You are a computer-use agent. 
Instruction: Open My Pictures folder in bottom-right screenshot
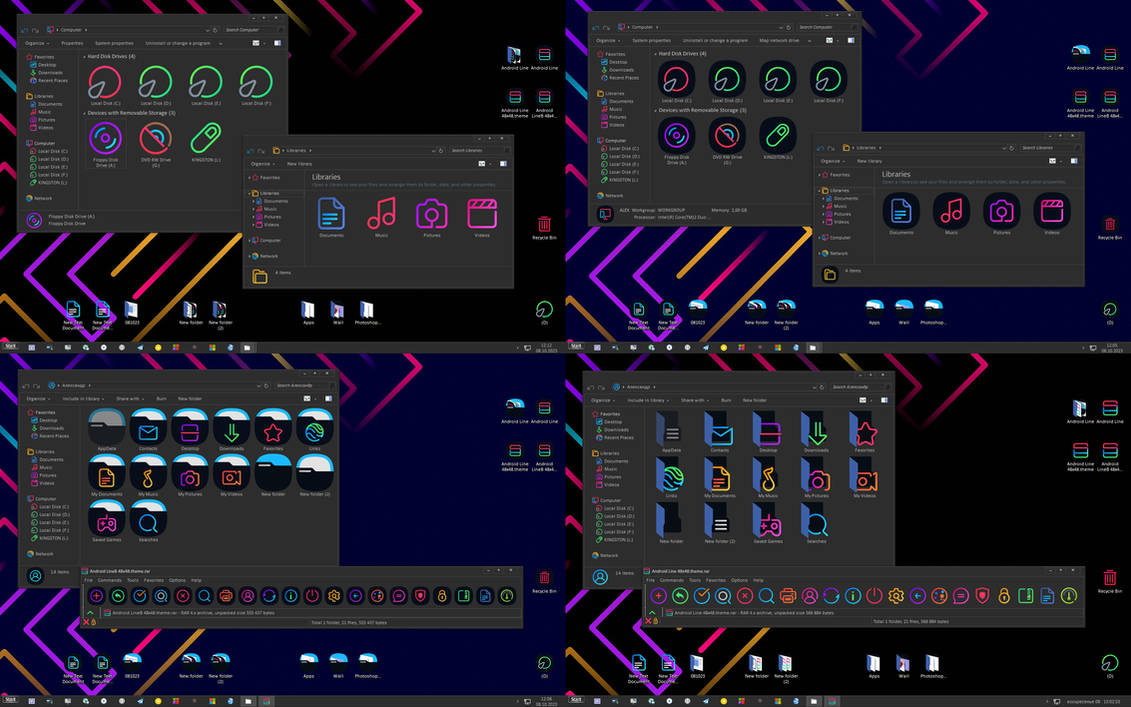[816, 478]
